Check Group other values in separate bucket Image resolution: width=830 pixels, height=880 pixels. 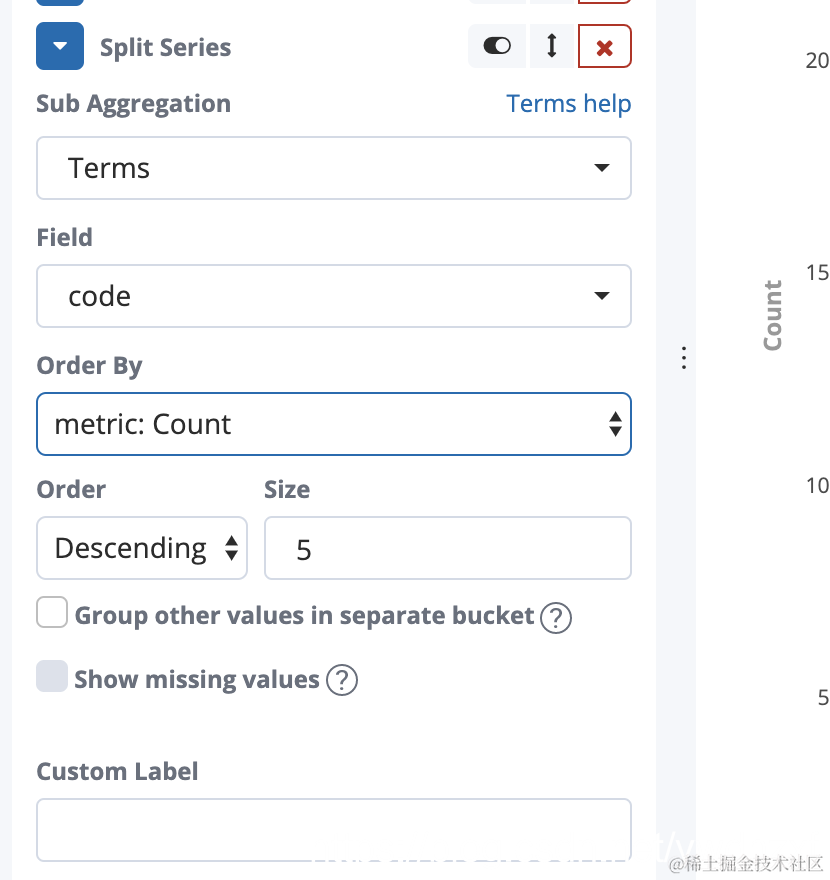(52, 613)
